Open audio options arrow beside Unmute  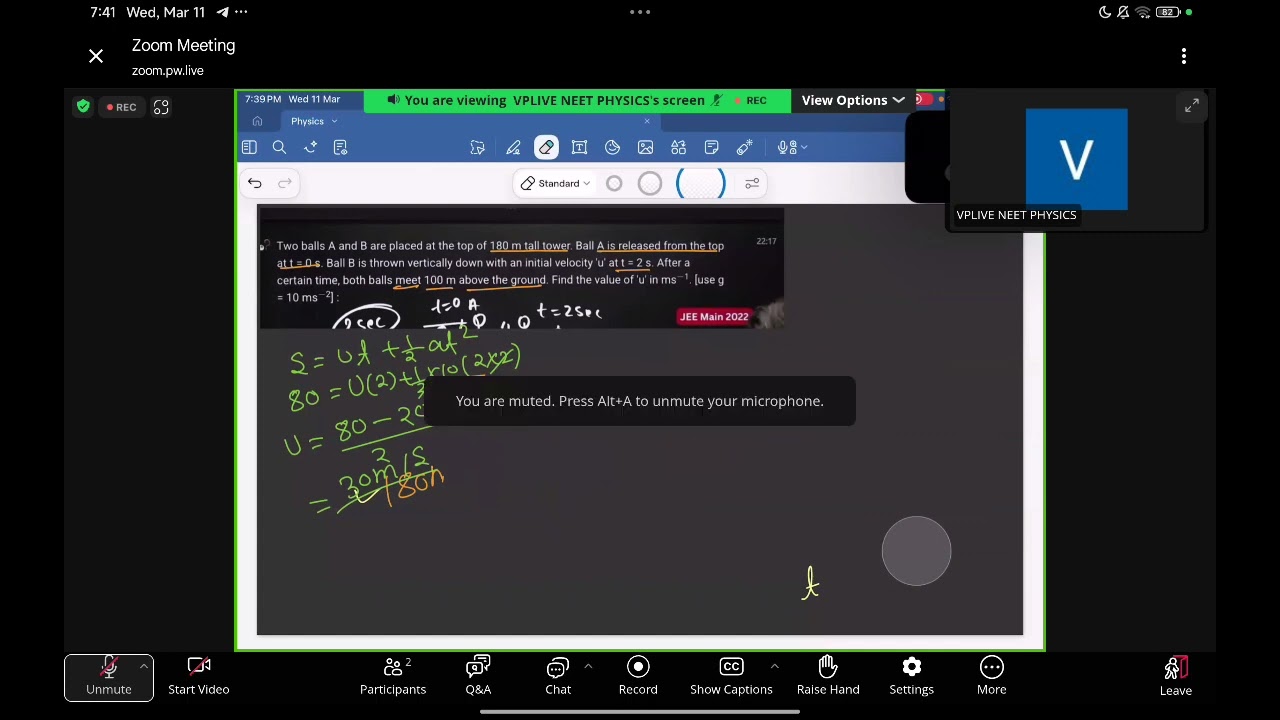(144, 666)
